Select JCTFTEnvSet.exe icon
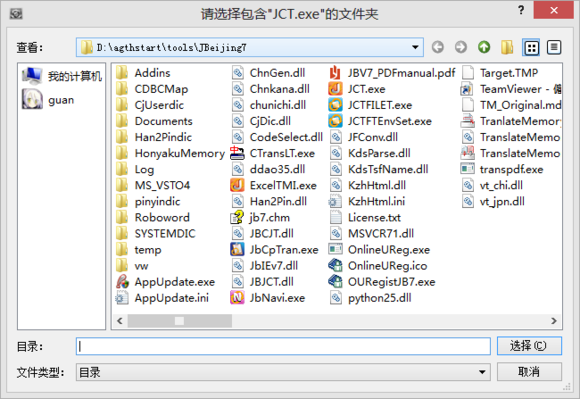580x399 pixels. (x=335, y=121)
